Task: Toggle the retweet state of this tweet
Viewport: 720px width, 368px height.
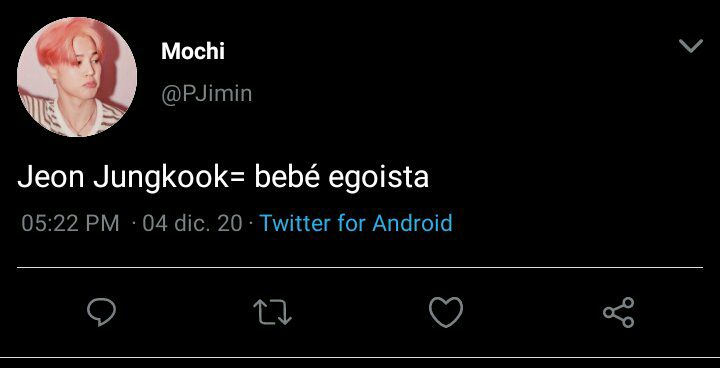Action: 273,312
